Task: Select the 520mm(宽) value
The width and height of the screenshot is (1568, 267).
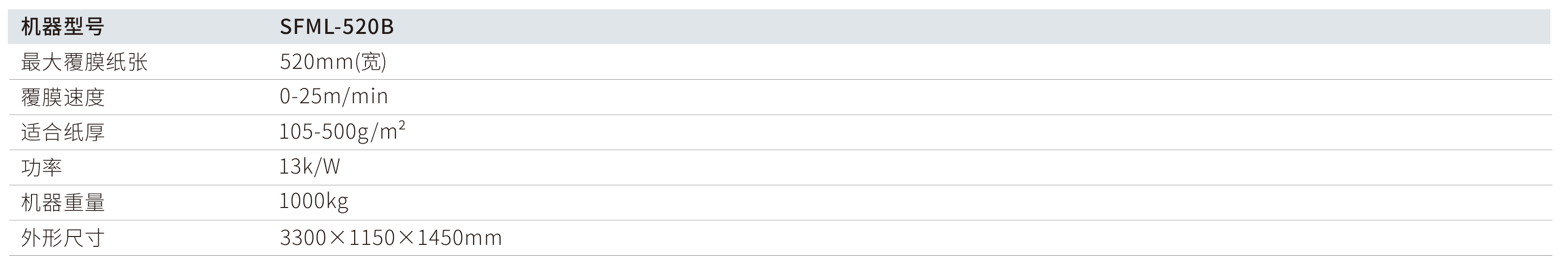Action: [x=333, y=62]
